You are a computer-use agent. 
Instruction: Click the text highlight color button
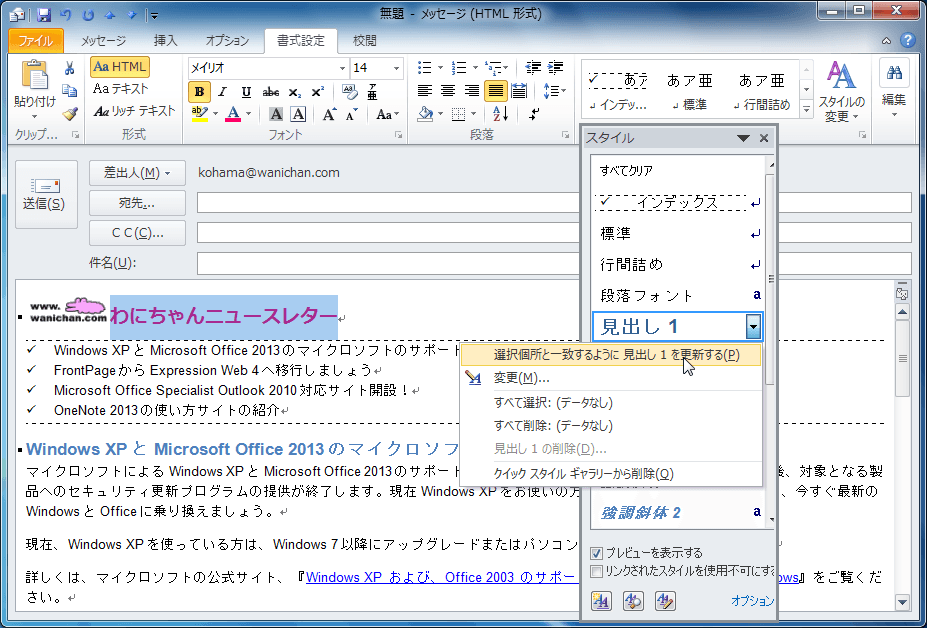point(200,114)
